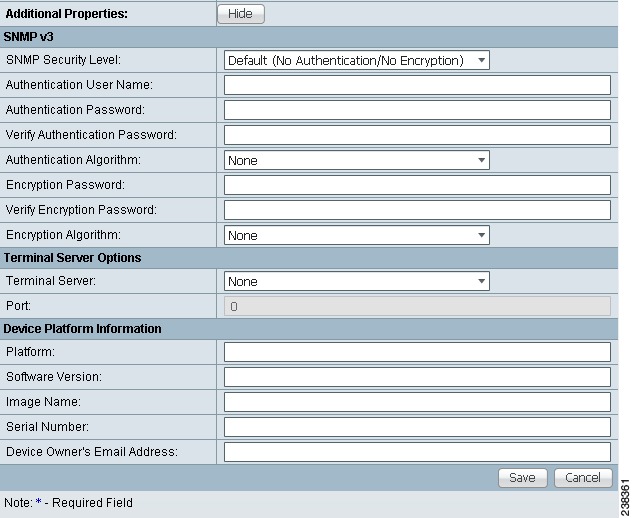Click the Software Version input field
Image resolution: width=632 pixels, height=518 pixels.
(417, 377)
